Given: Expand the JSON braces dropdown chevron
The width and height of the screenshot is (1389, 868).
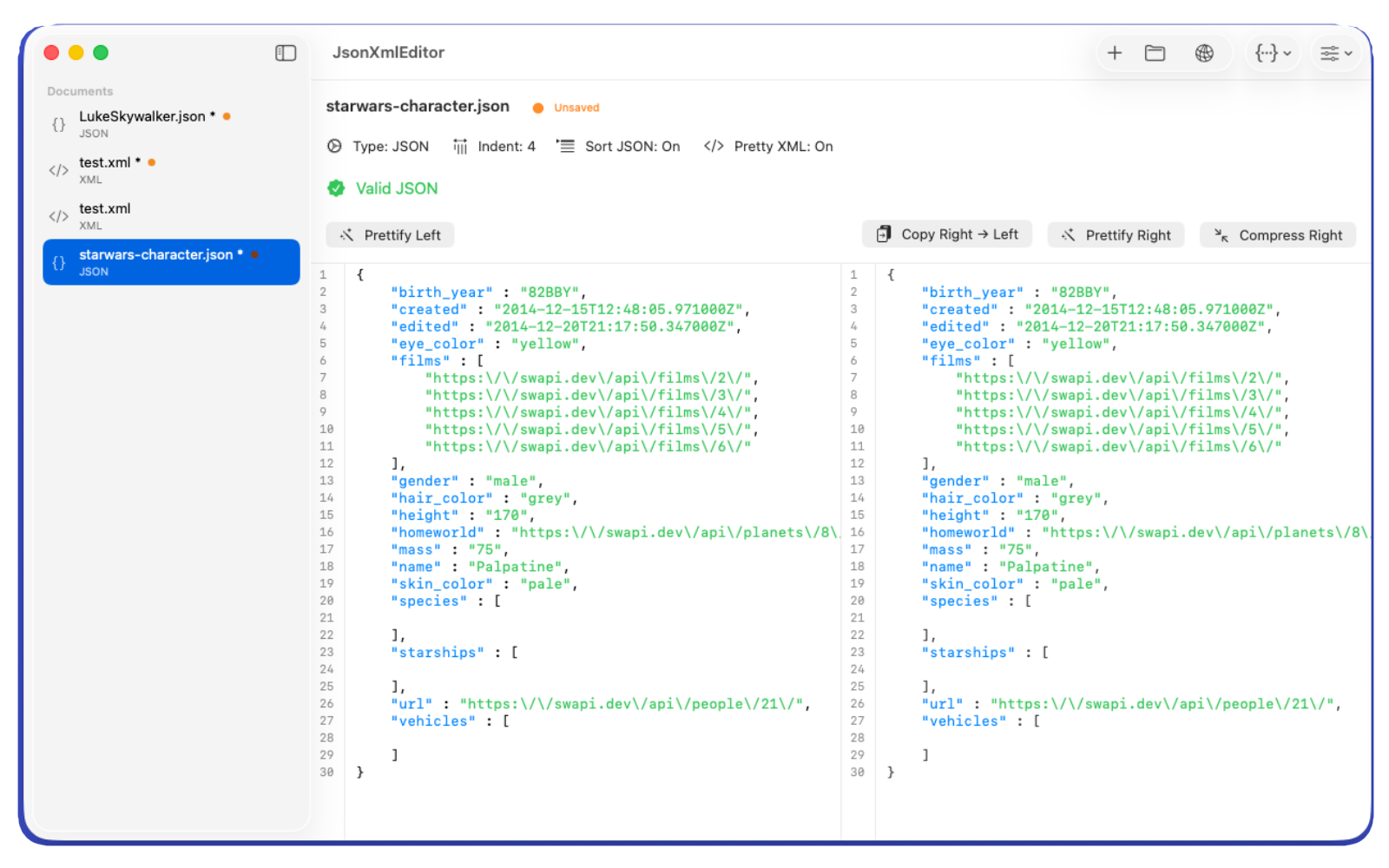Looking at the screenshot, I should click(1288, 53).
